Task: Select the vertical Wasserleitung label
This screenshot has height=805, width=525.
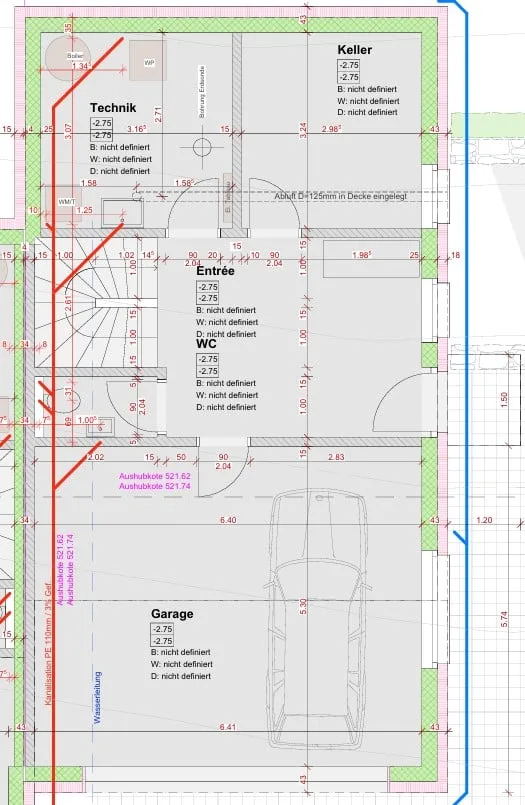Action: point(97,697)
